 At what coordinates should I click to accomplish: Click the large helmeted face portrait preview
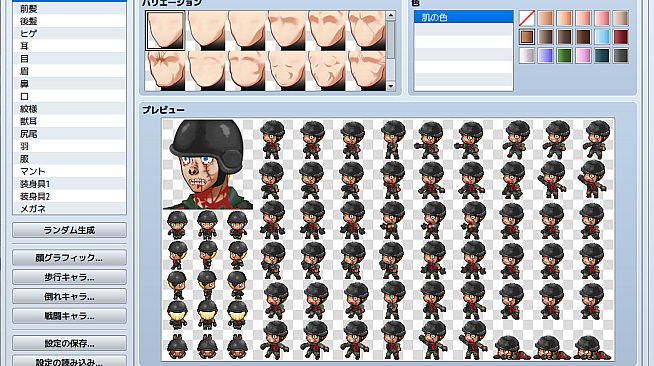coord(207,164)
